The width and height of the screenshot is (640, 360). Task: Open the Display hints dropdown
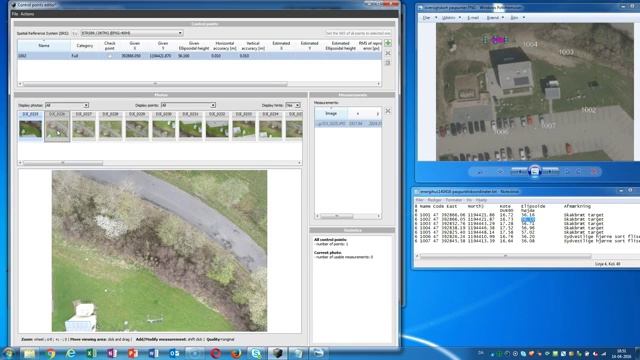coord(293,105)
